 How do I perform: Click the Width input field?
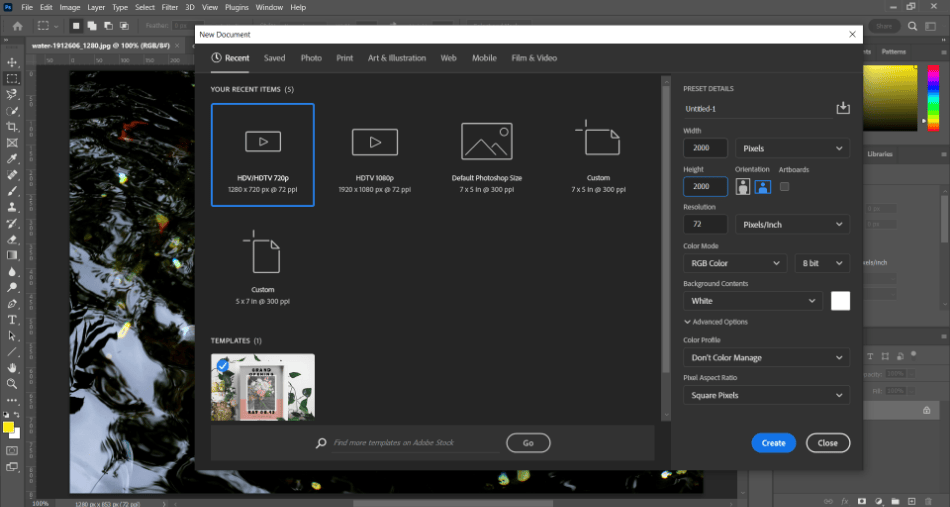[705, 148]
